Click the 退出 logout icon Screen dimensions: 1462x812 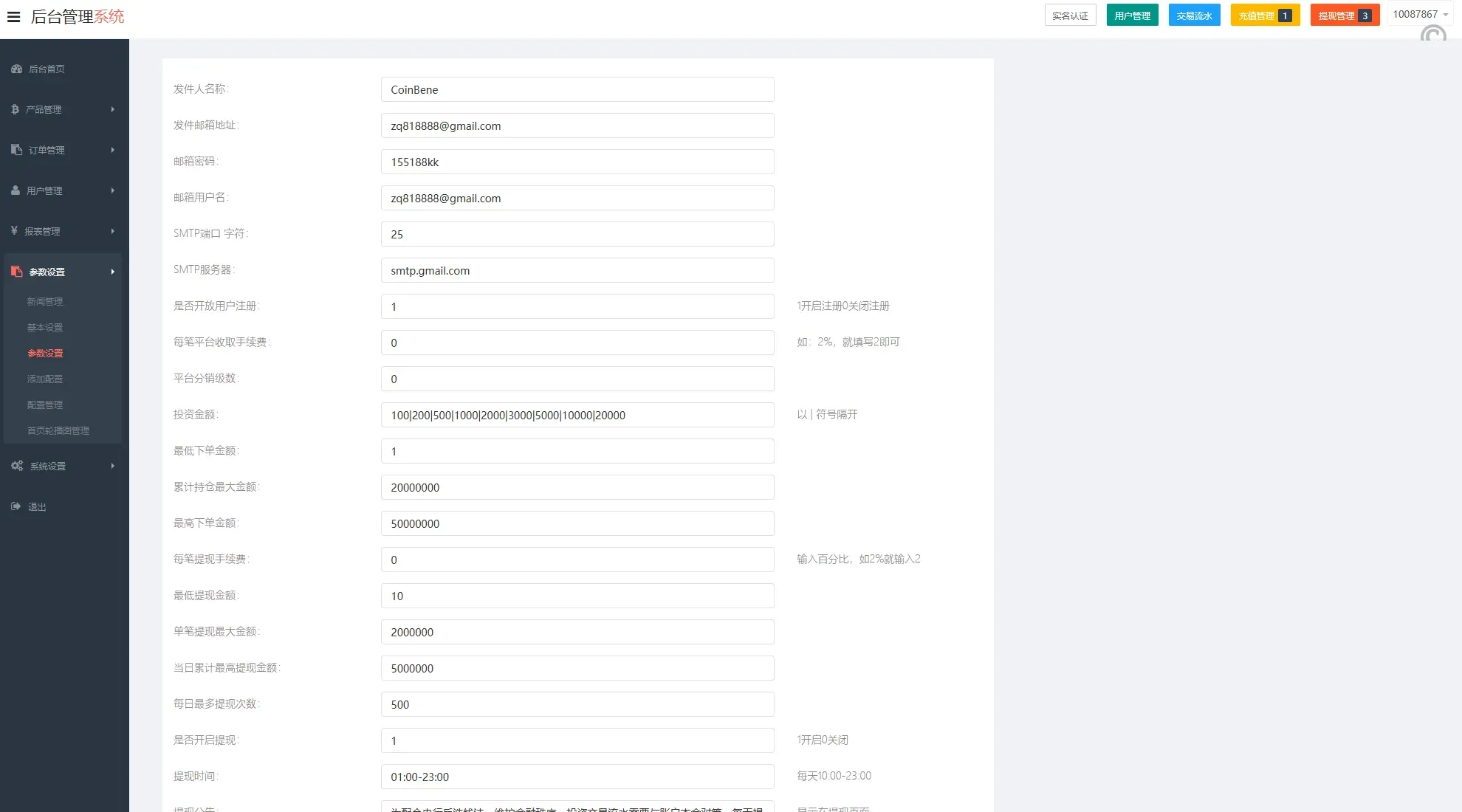click(x=16, y=506)
